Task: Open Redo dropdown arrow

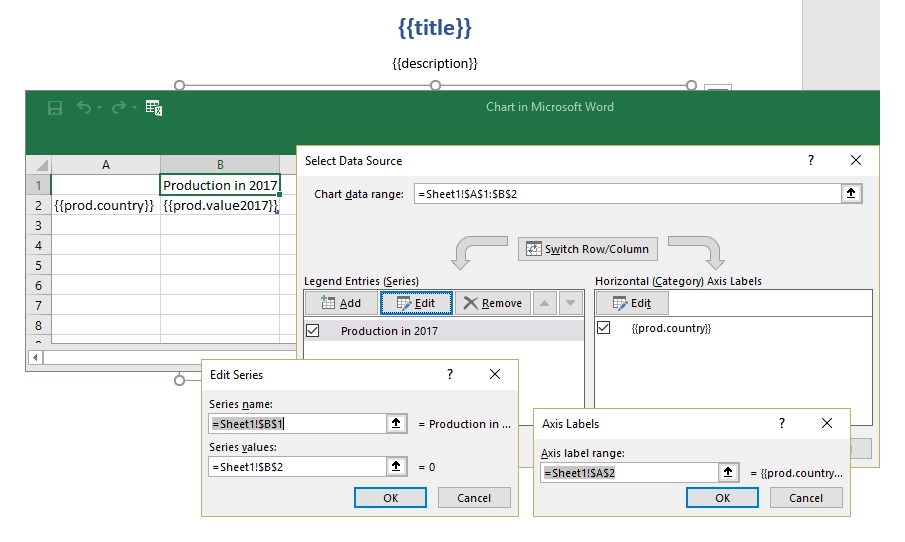Action: [x=134, y=108]
